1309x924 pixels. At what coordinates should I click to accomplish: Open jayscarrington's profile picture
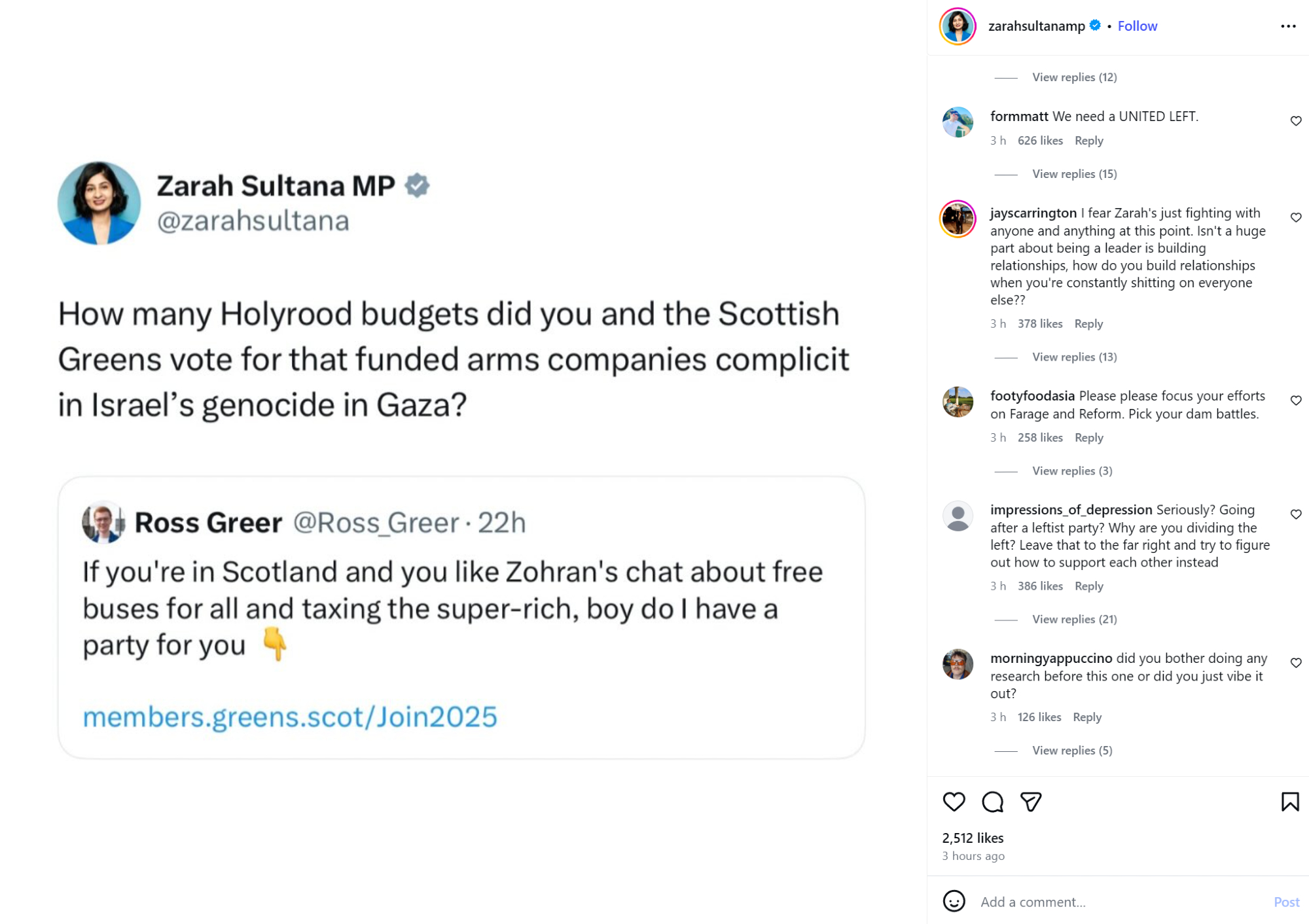click(958, 219)
